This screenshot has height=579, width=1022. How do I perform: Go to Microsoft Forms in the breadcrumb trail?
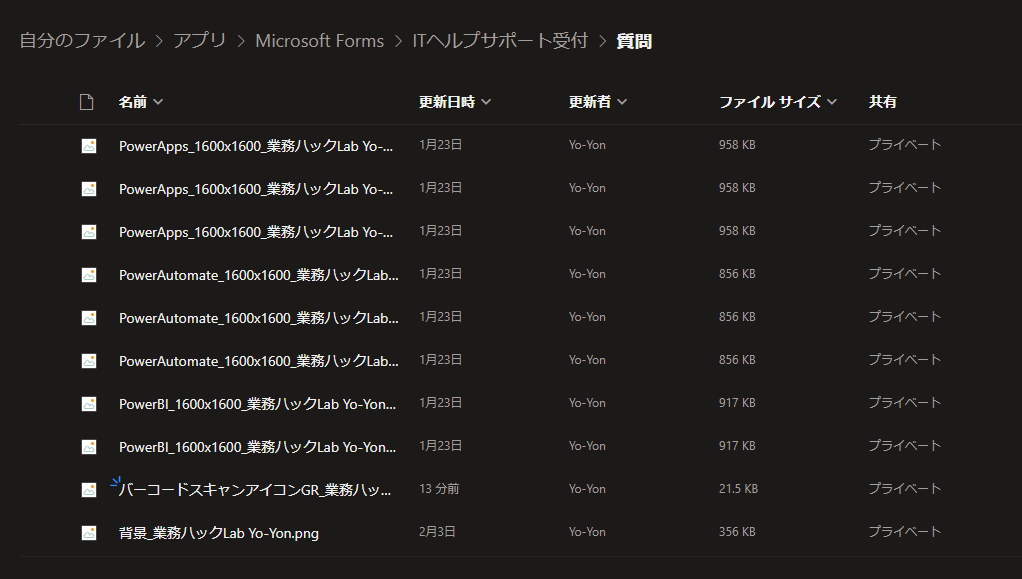pyautogui.click(x=319, y=41)
